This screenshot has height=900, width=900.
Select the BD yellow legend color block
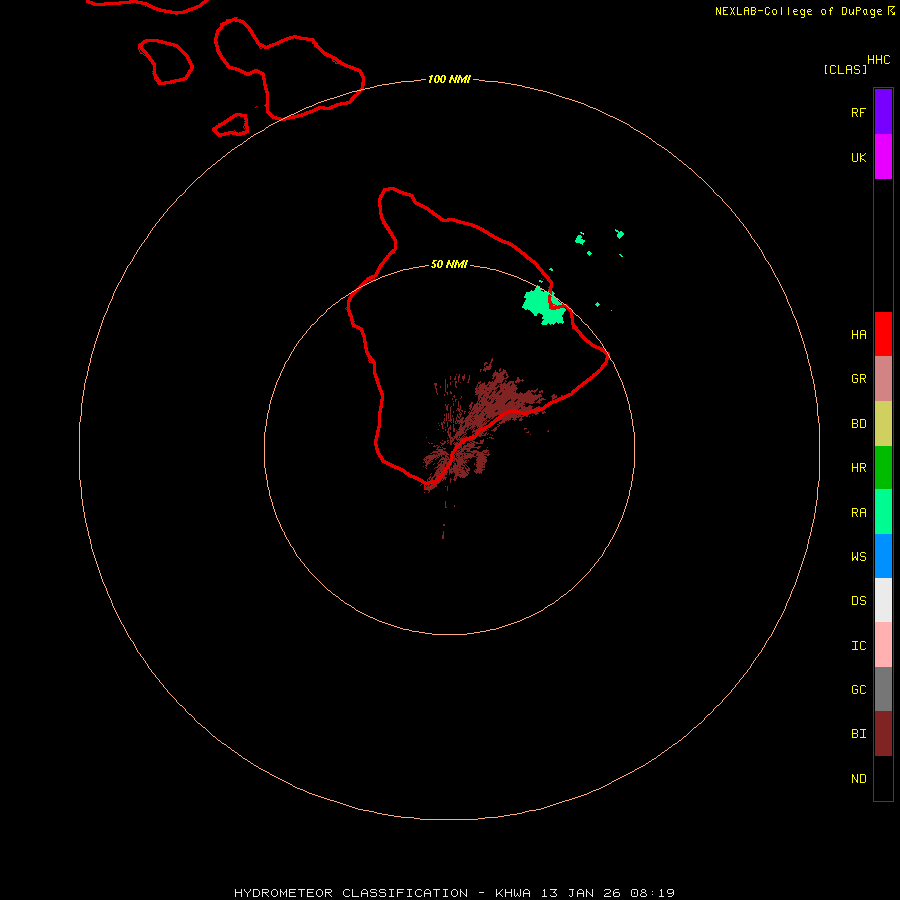[883, 424]
